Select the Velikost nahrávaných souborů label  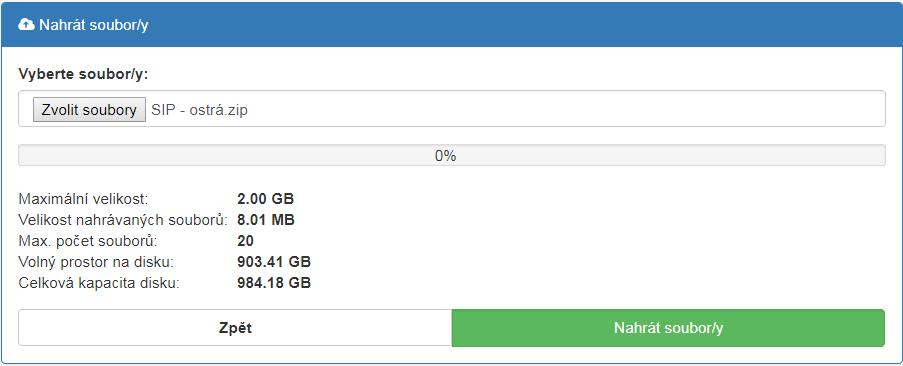click(x=123, y=220)
